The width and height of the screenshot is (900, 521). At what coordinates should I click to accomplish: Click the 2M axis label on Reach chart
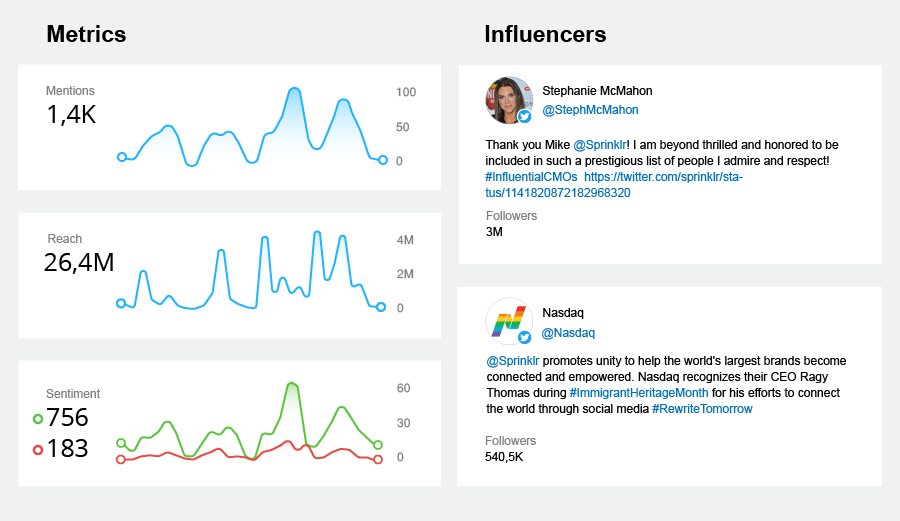tap(405, 274)
